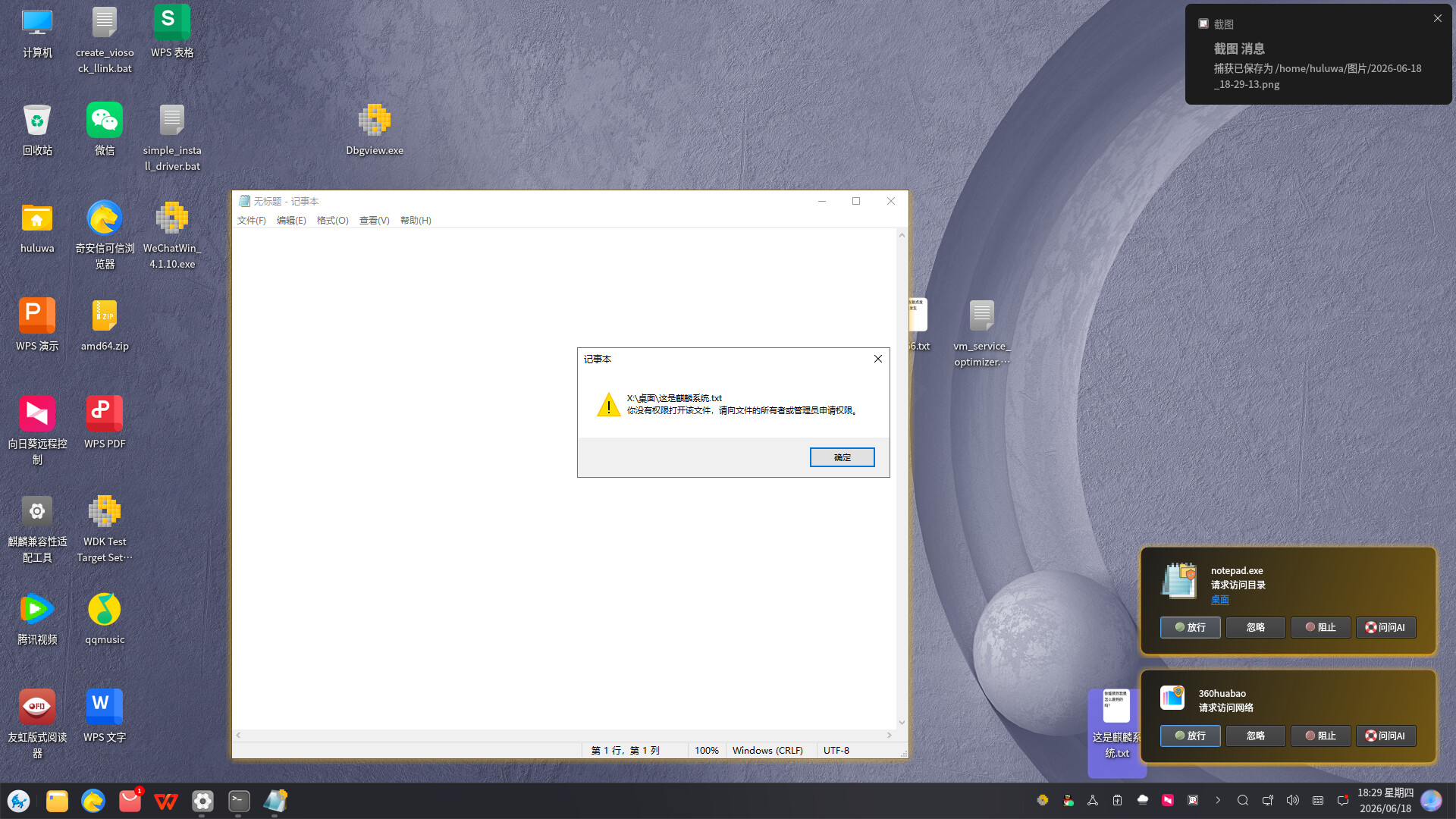Select amd64.zip archive on desktop

point(105,325)
